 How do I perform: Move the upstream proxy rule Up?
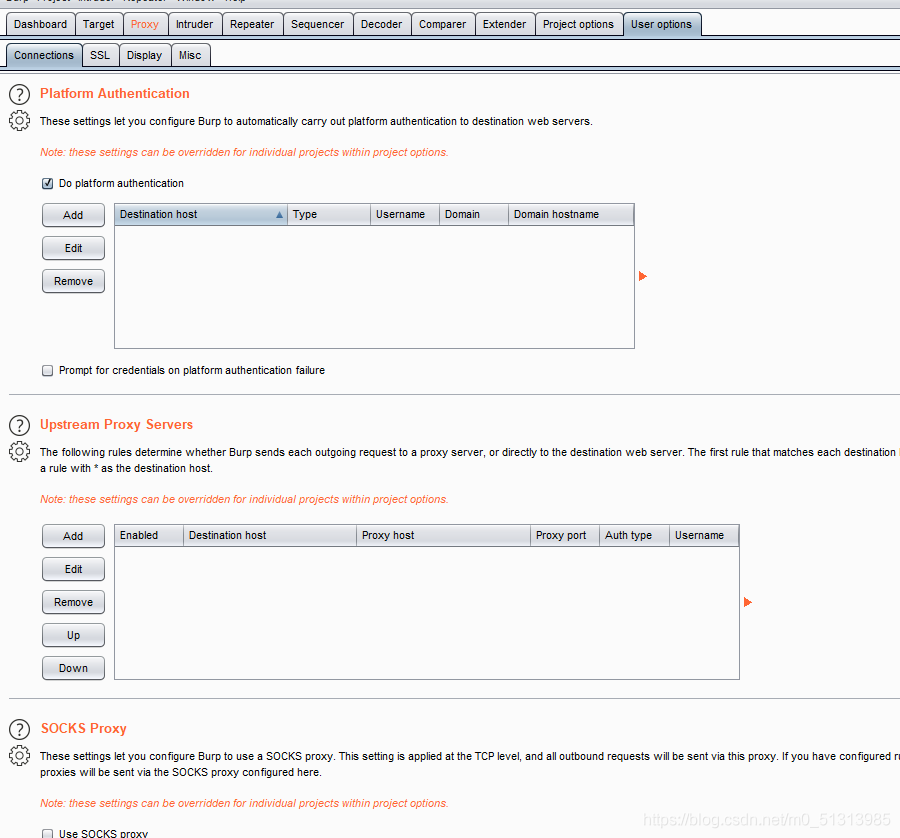(x=73, y=635)
